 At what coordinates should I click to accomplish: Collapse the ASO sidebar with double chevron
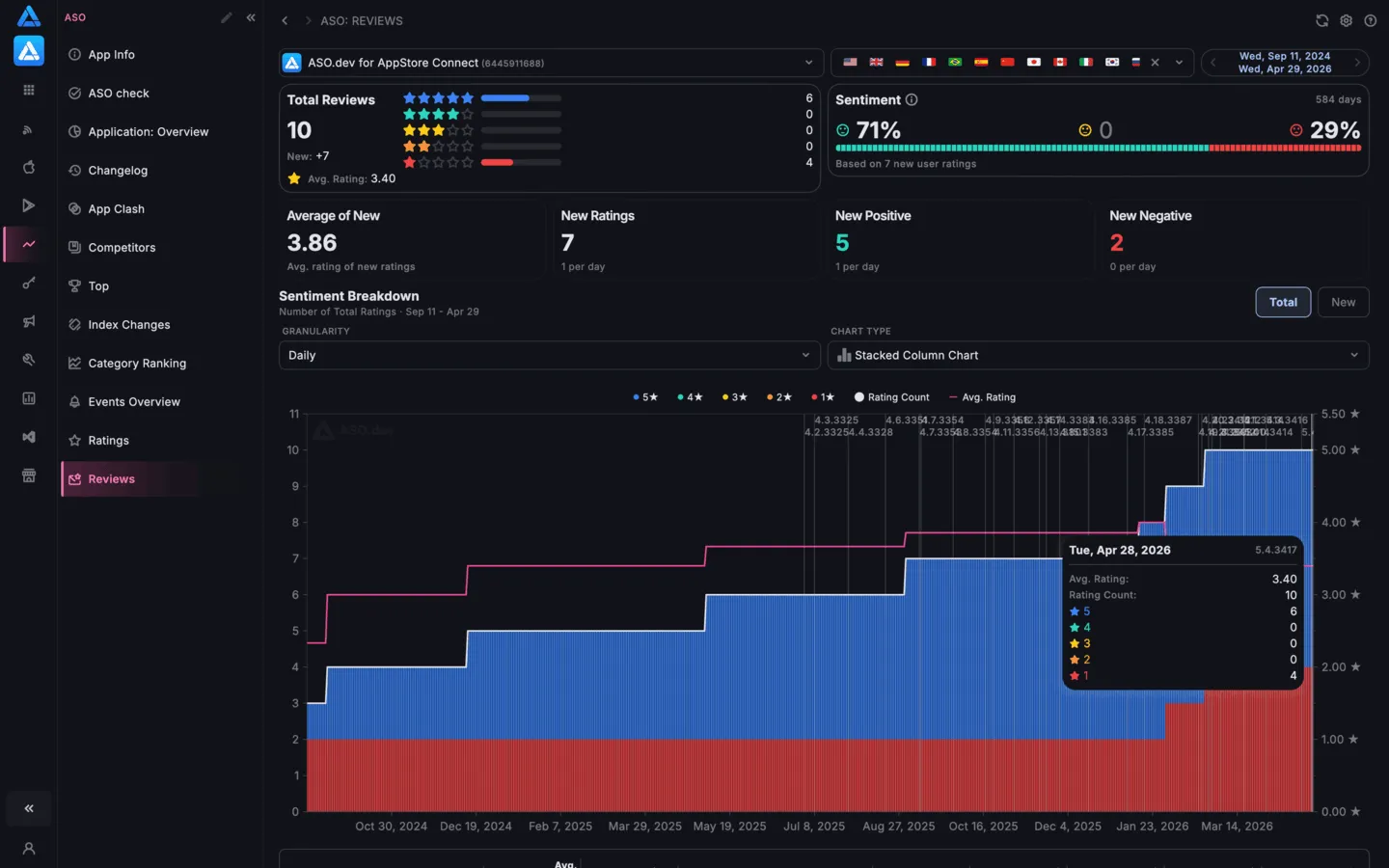tap(251, 17)
